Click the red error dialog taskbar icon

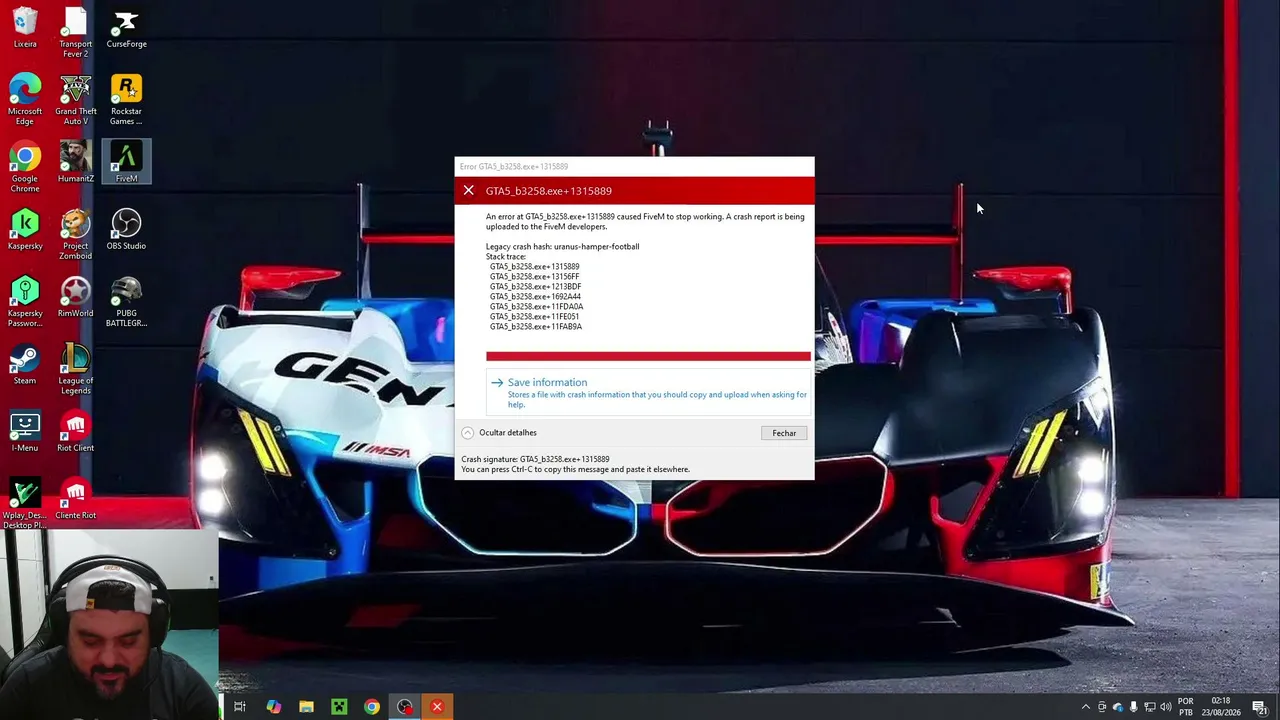point(437,707)
